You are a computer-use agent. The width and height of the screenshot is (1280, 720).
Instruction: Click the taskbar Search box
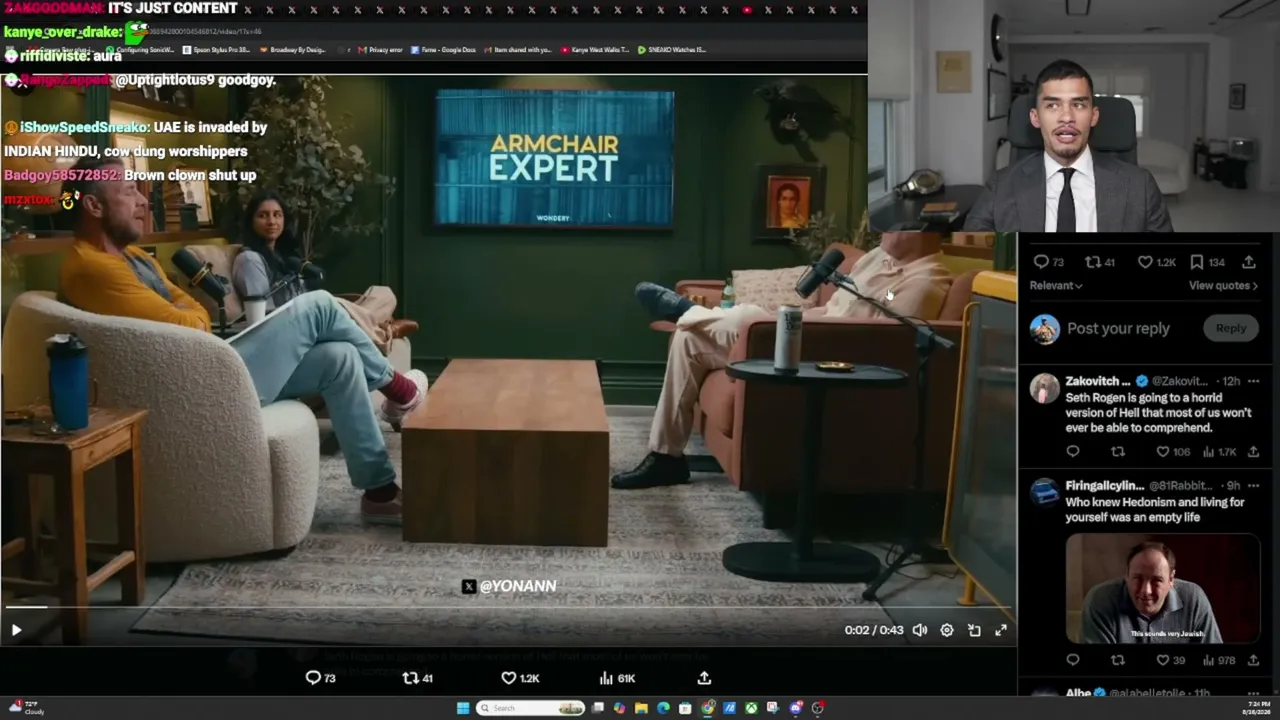[x=531, y=708]
